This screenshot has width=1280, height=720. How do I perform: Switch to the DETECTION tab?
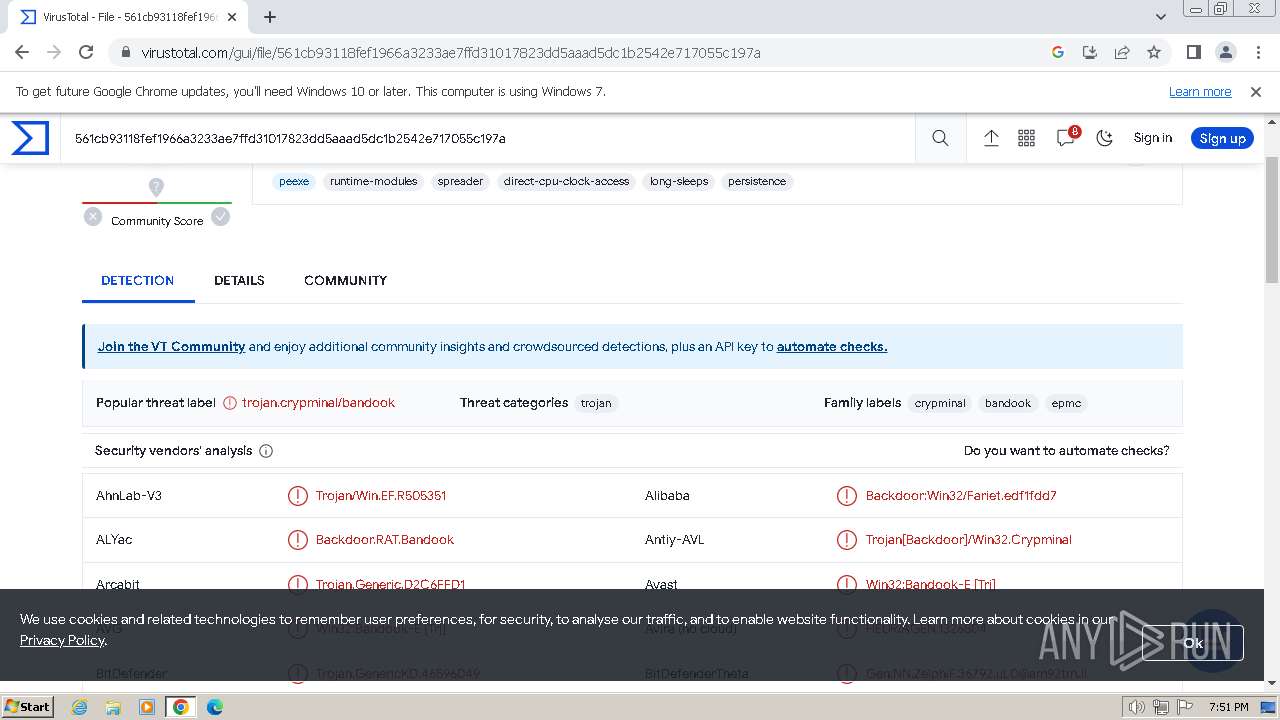click(x=138, y=280)
